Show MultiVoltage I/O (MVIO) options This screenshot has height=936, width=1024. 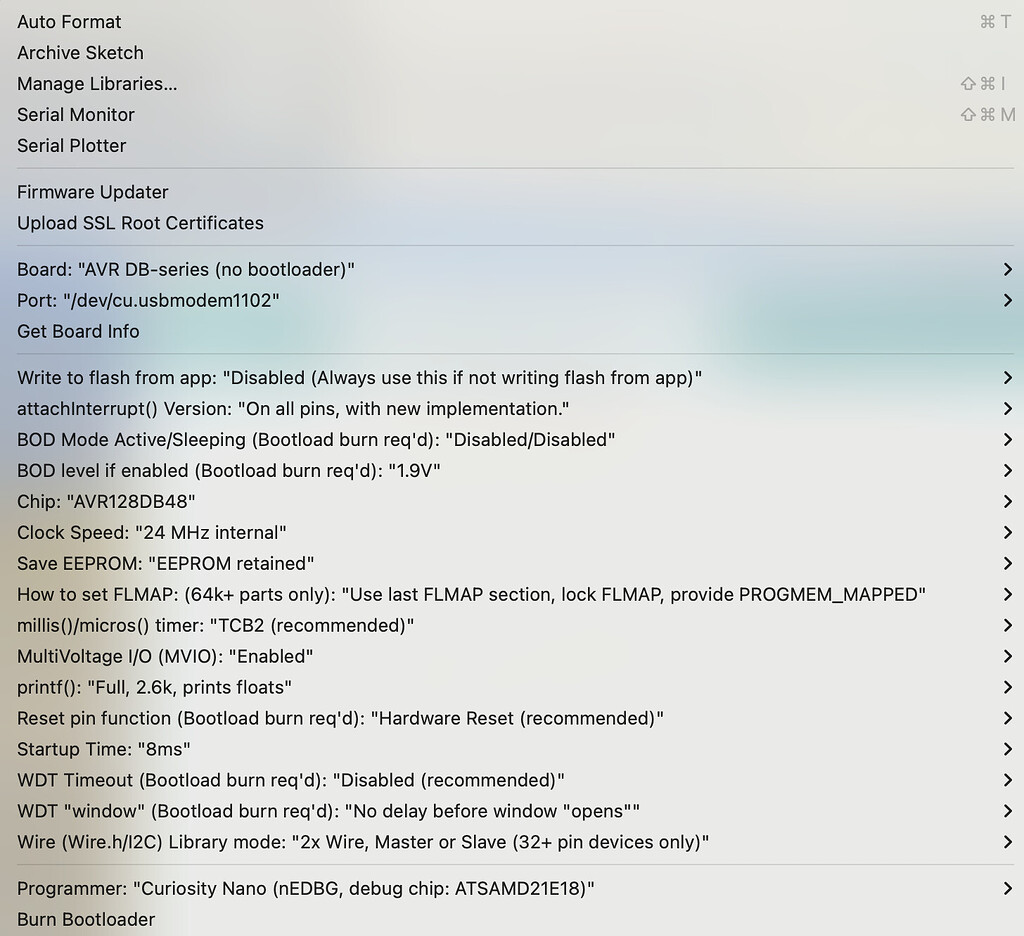click(512, 656)
